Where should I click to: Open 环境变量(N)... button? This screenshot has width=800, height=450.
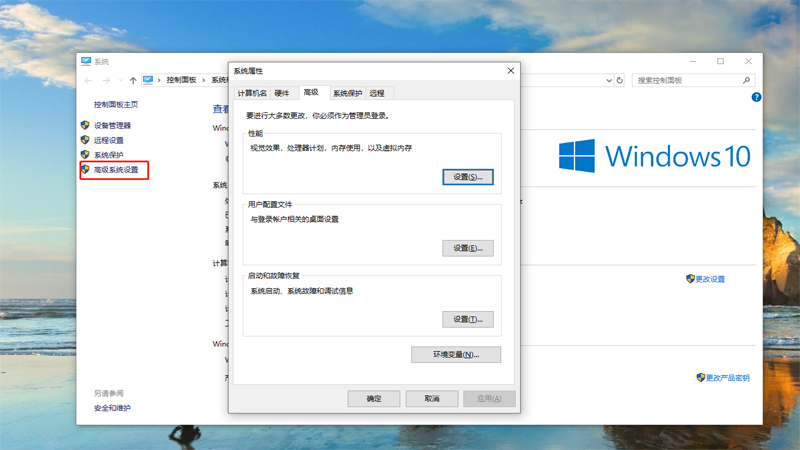(x=456, y=355)
